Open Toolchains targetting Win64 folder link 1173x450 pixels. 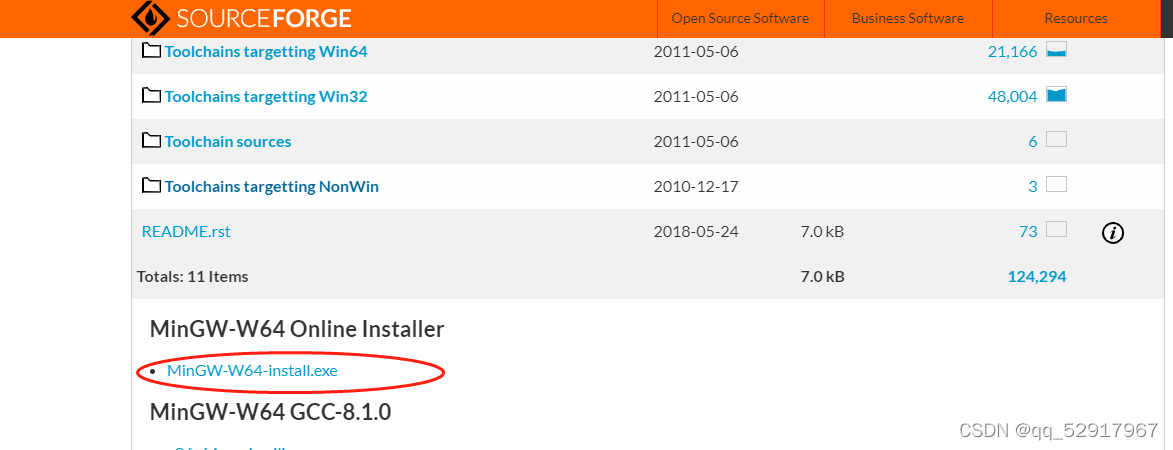(x=266, y=52)
